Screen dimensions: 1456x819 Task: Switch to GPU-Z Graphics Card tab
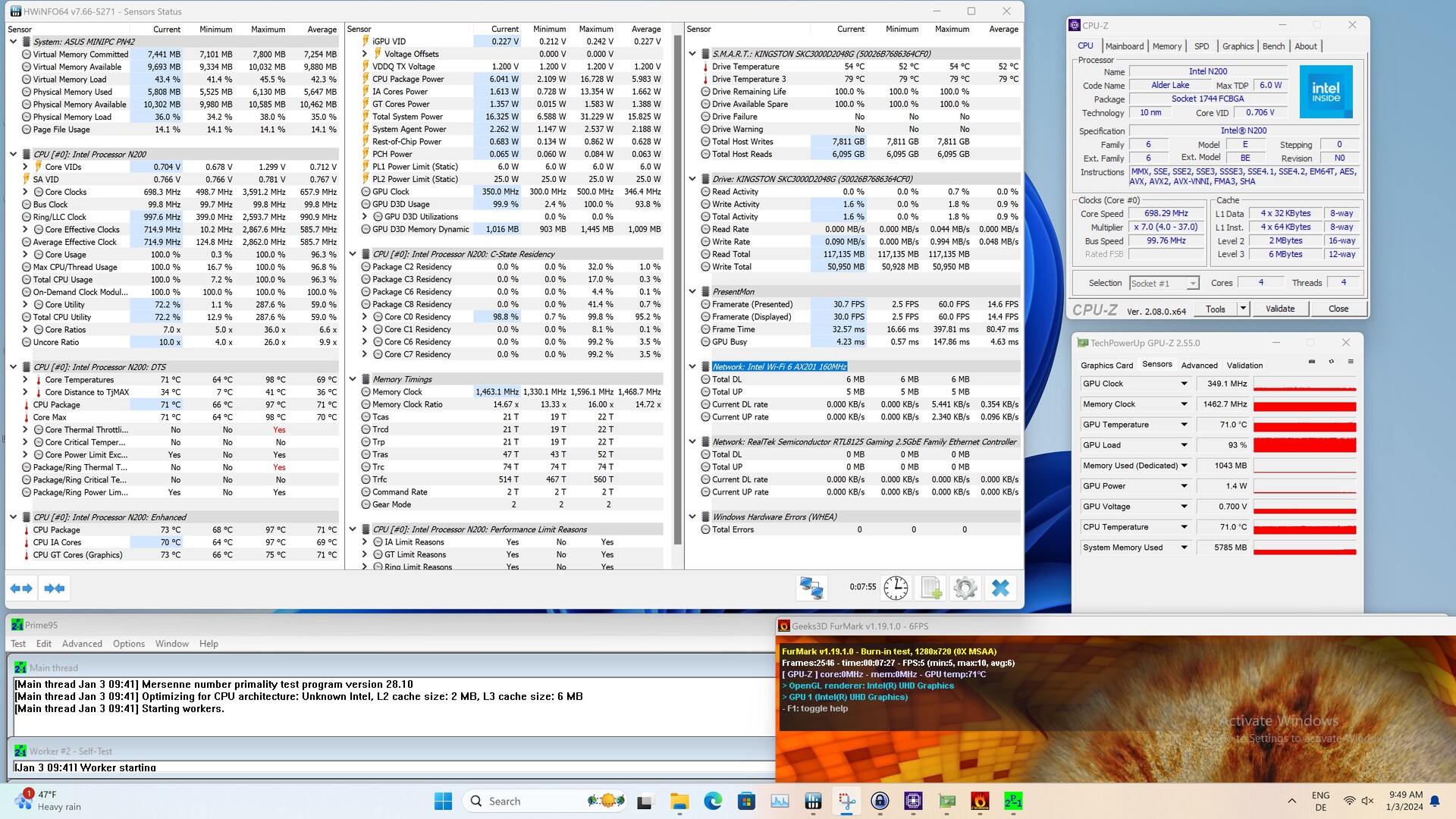tap(1106, 365)
